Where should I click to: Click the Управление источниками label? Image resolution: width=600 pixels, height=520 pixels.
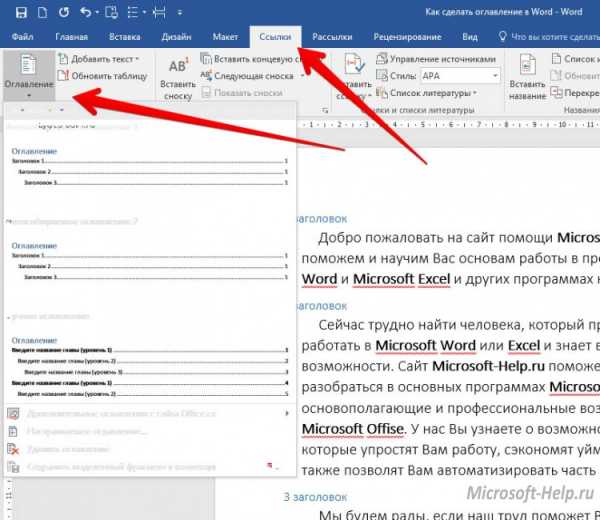[443, 59]
